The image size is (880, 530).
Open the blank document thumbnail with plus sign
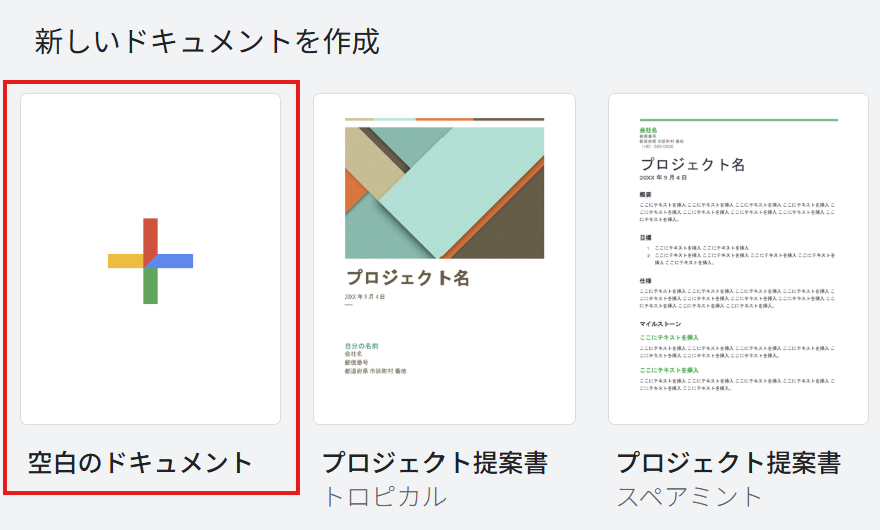pyautogui.click(x=150, y=259)
